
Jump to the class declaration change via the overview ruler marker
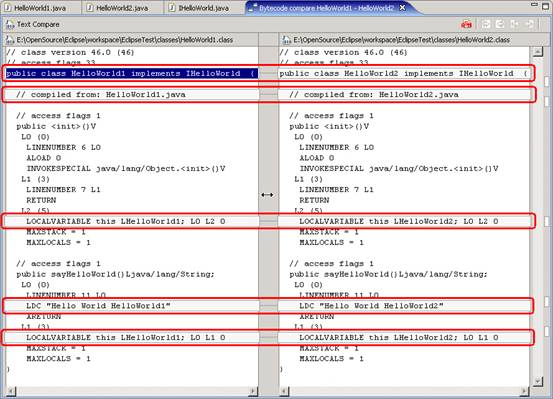point(547,81)
